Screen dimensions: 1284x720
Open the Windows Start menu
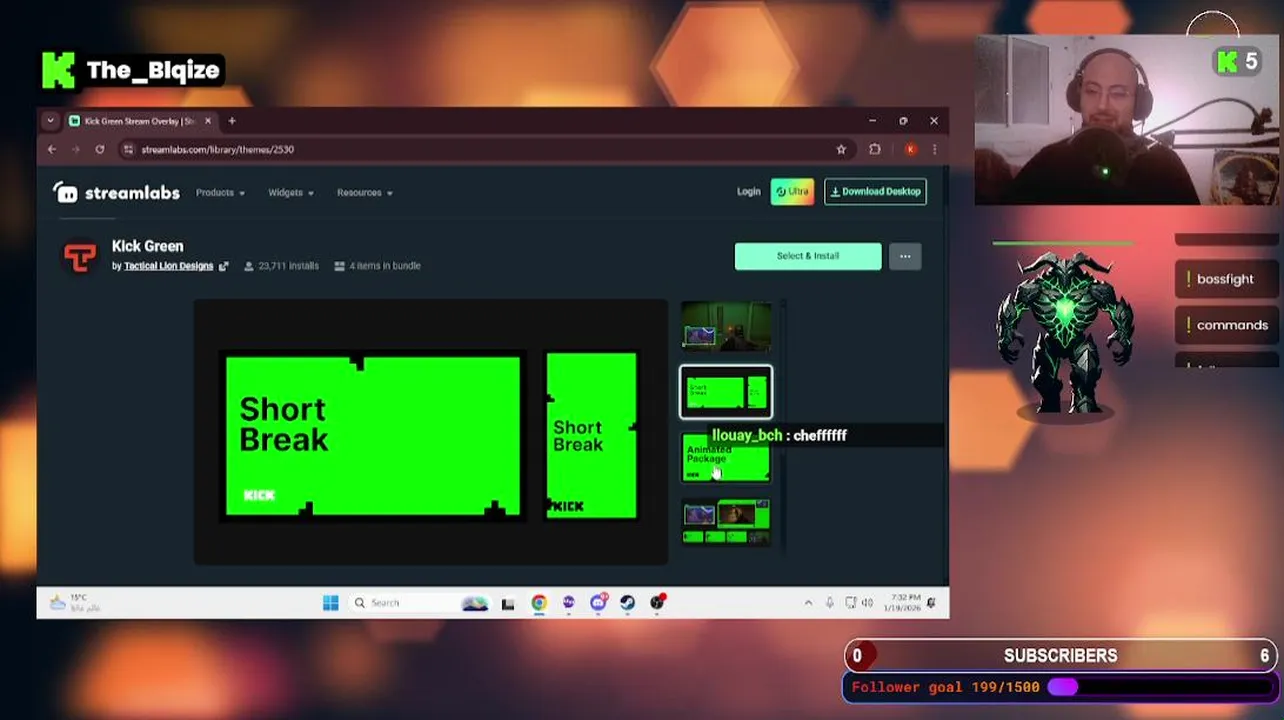(331, 603)
